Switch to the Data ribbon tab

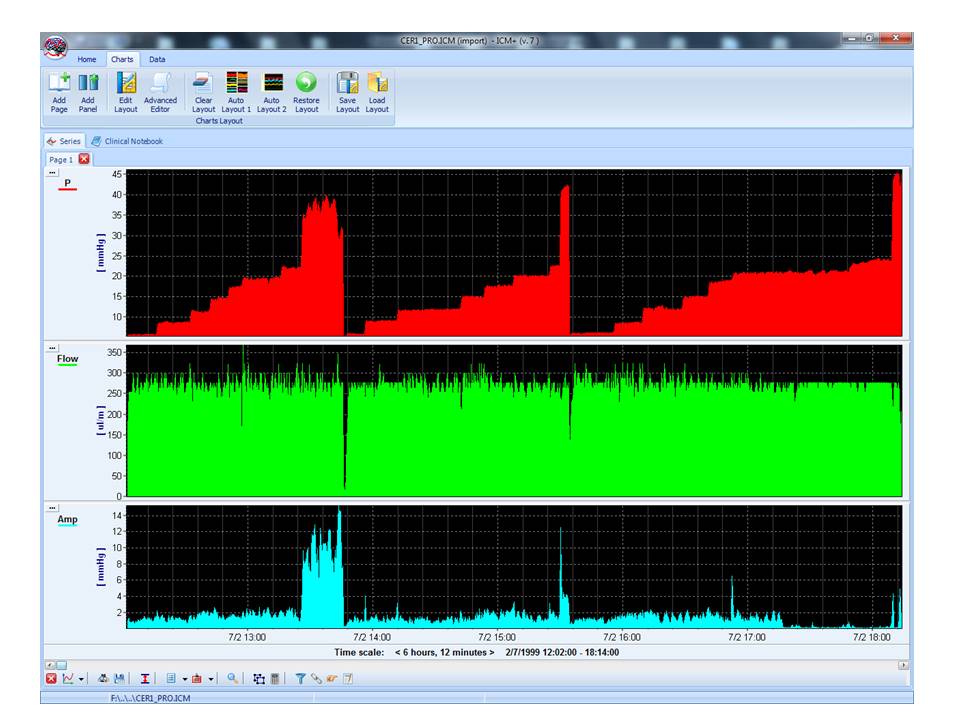point(157,59)
